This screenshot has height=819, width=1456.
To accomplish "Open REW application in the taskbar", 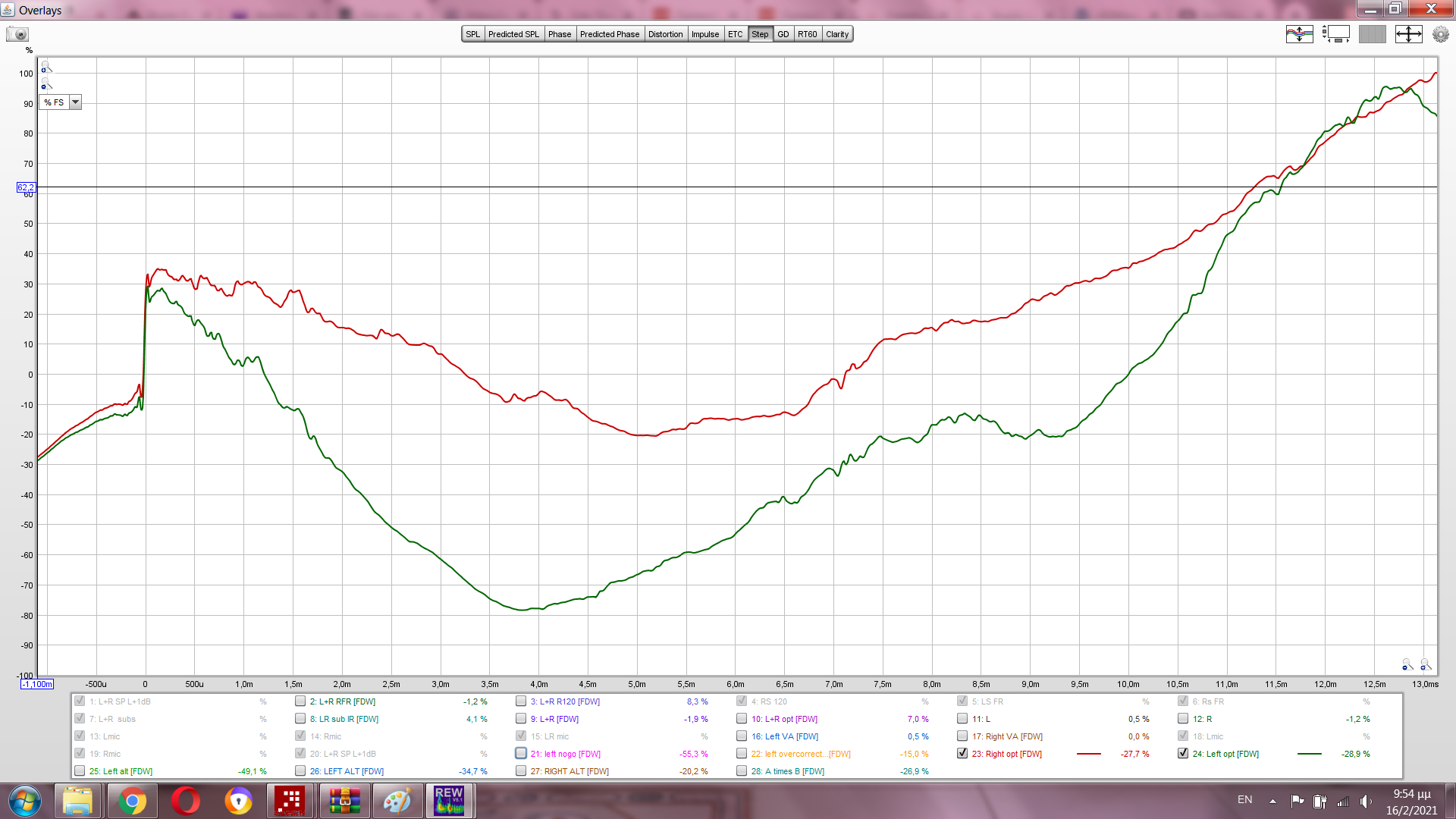I will pos(449,800).
